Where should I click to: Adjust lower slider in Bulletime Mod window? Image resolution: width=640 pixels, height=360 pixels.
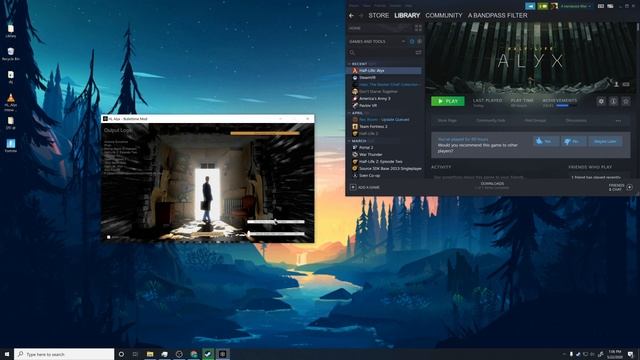coord(276,234)
